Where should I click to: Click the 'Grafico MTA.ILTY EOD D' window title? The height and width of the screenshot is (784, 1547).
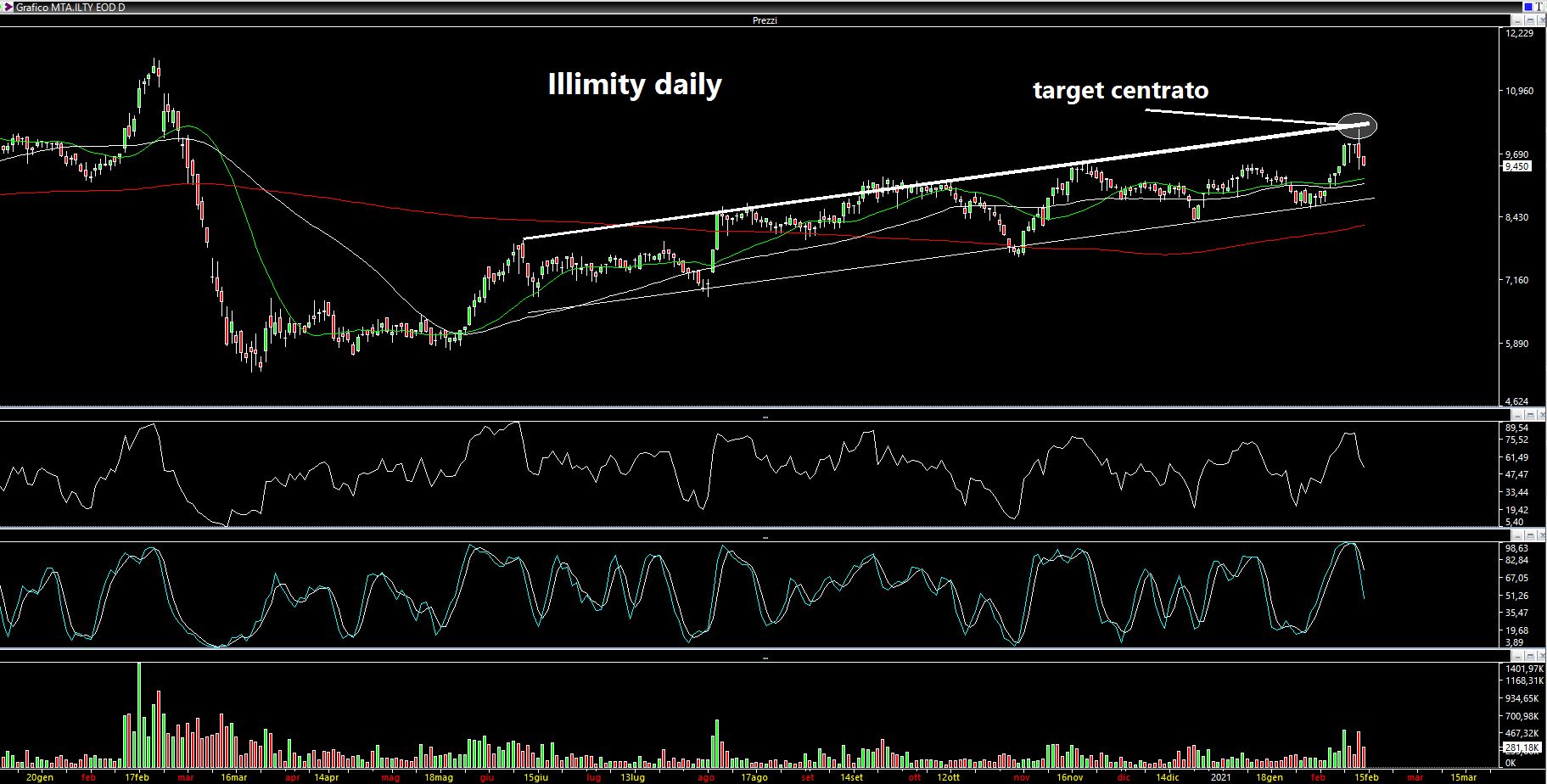pos(70,7)
